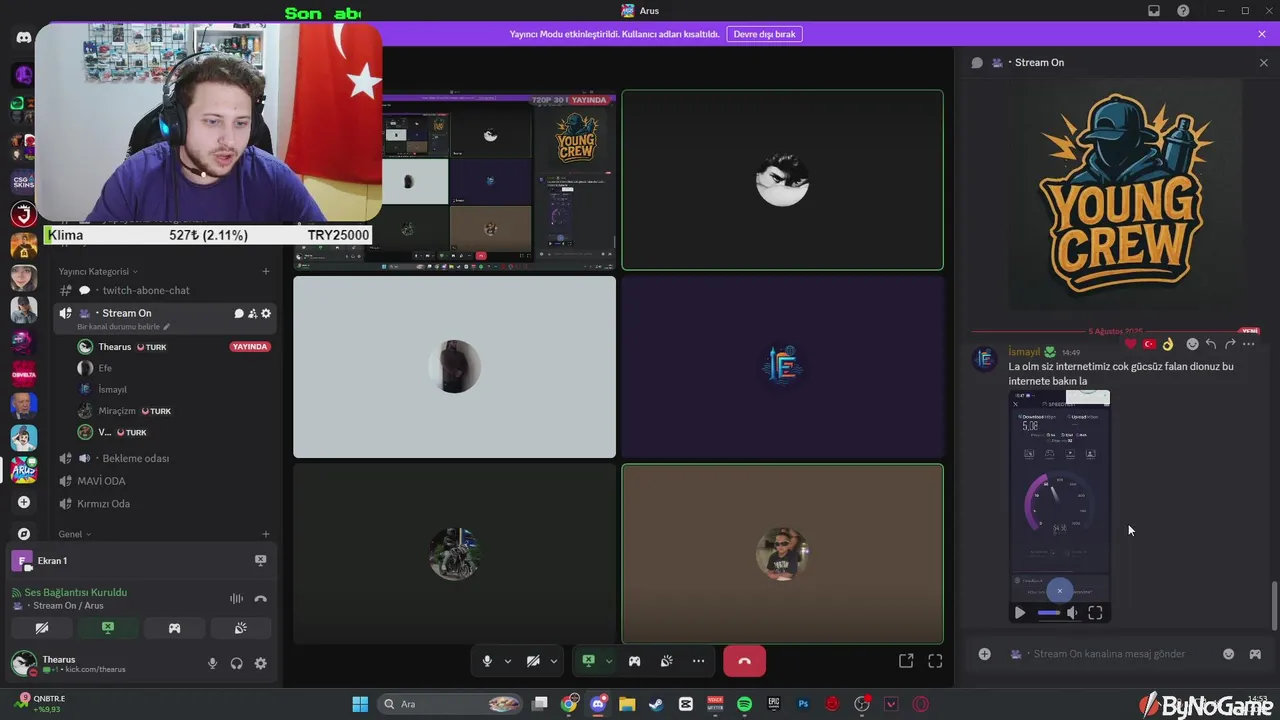Toggle screen share in call control bar
1280x720 pixels.
(x=588, y=661)
